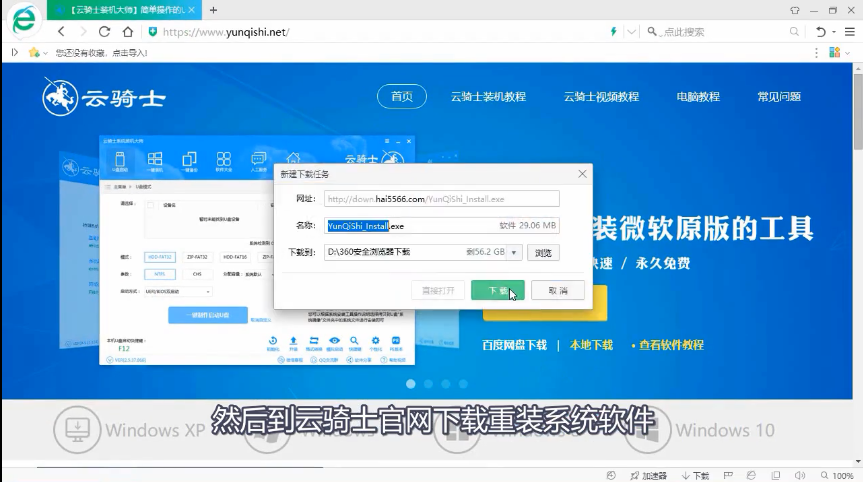Open 电脑教程 navigation item
Viewport: 863px width, 482px height.
(x=698, y=97)
